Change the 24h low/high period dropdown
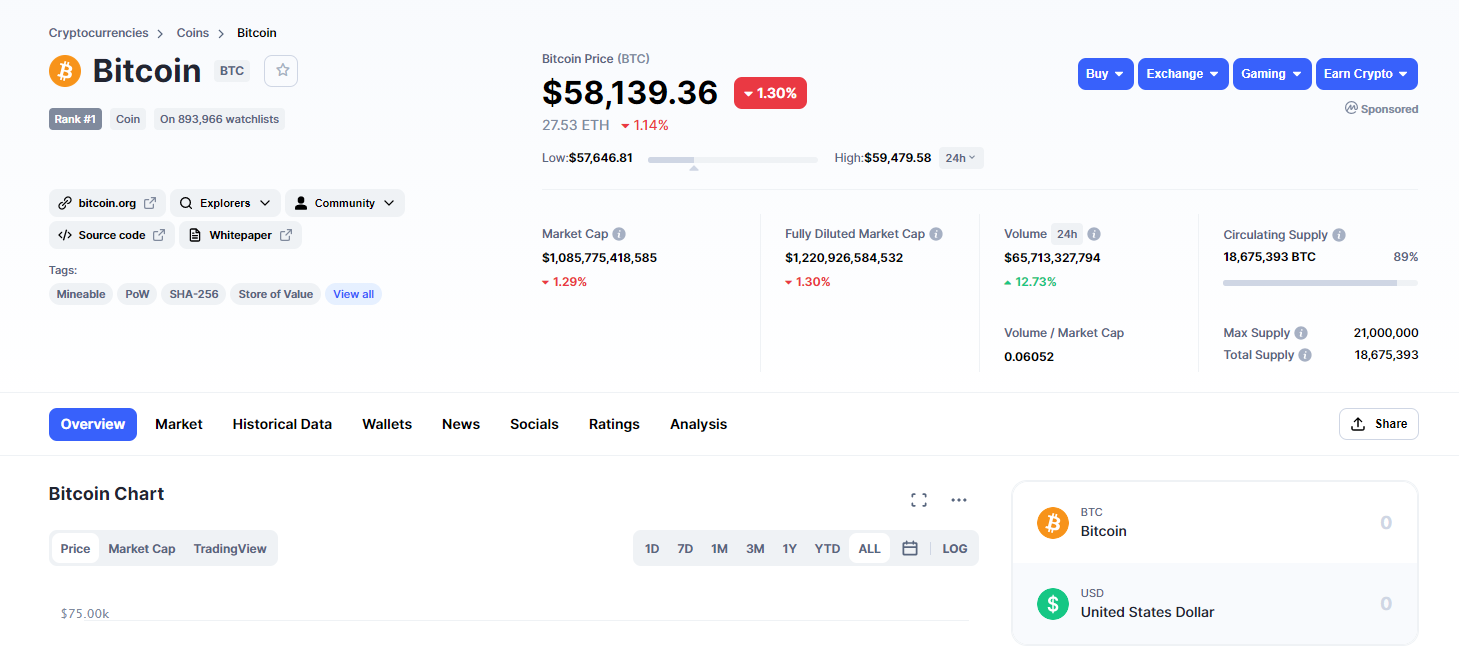Image resolution: width=1459 pixels, height=652 pixels. pyautogui.click(x=961, y=158)
